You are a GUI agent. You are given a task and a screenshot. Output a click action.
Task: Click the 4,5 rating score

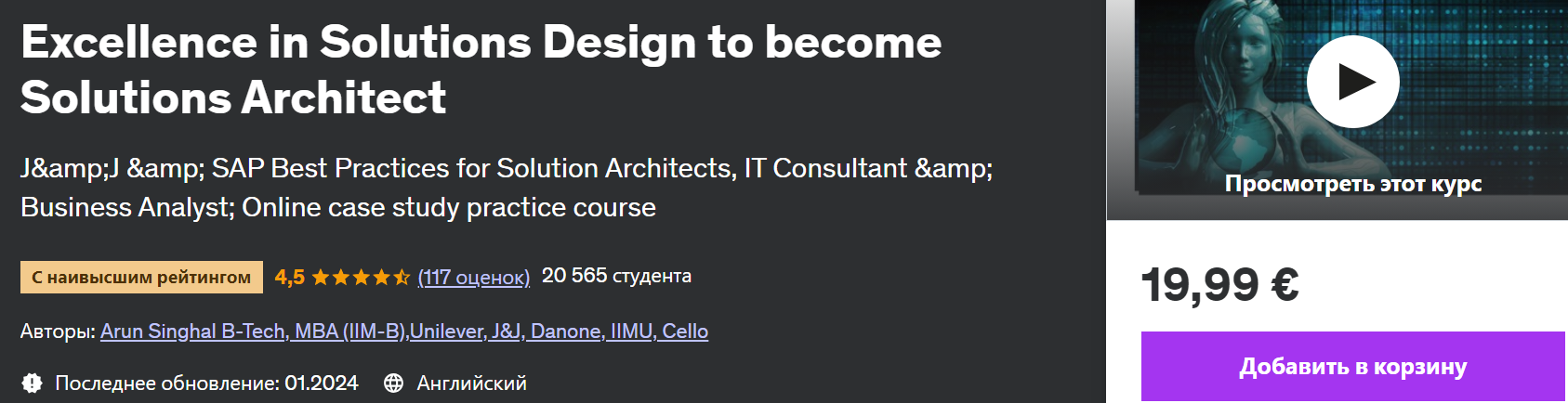coord(289,277)
